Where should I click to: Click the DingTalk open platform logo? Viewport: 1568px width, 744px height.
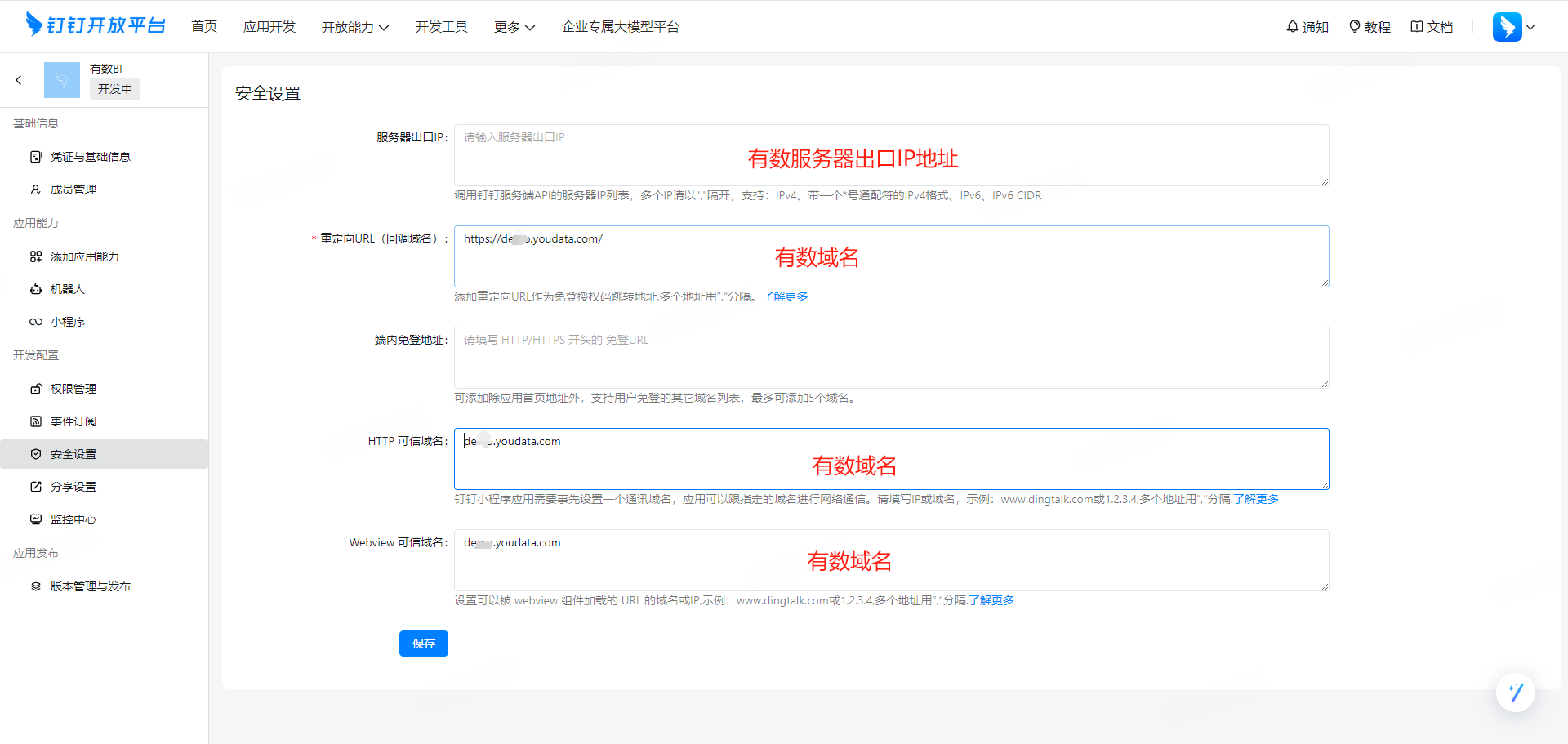pos(96,25)
